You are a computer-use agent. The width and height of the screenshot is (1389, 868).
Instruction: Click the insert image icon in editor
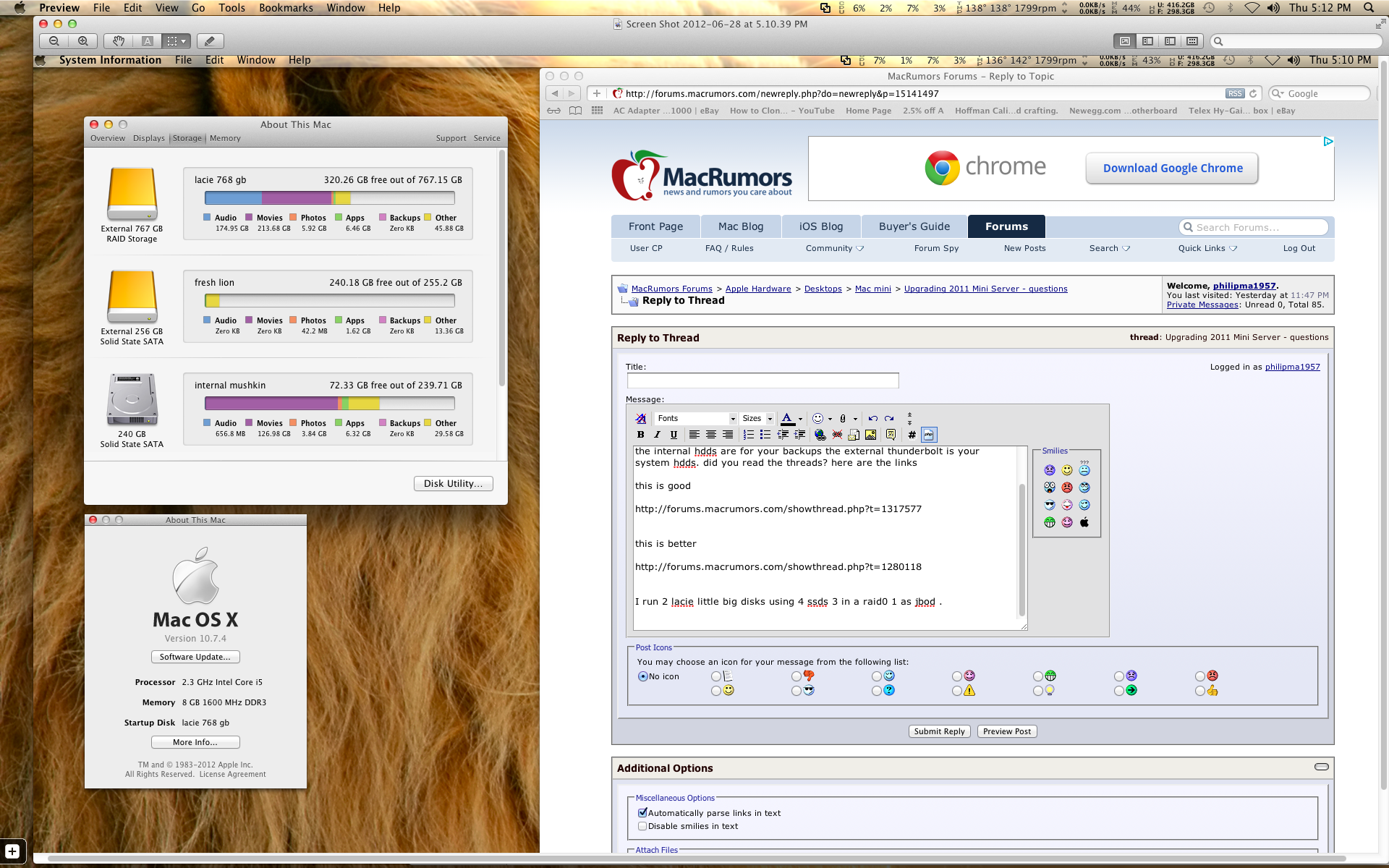coord(871,435)
